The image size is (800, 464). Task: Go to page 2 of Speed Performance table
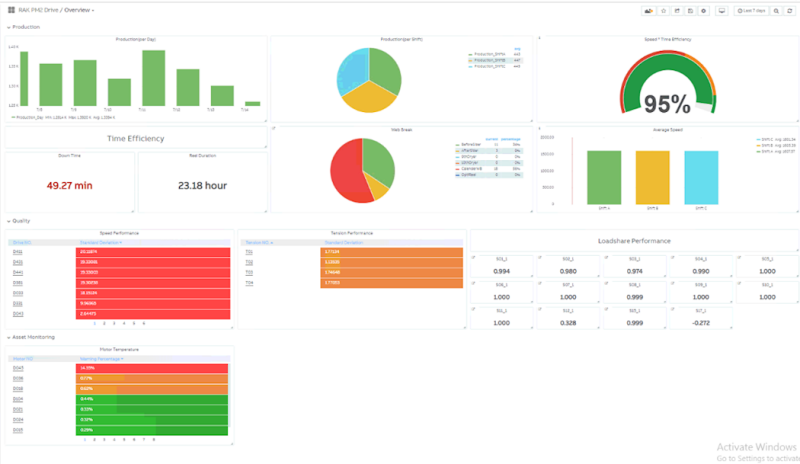(104, 324)
